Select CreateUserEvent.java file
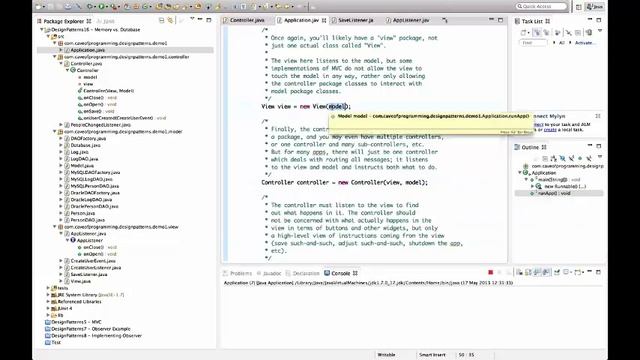Viewport: 640px width, 360px height. [x=93, y=261]
